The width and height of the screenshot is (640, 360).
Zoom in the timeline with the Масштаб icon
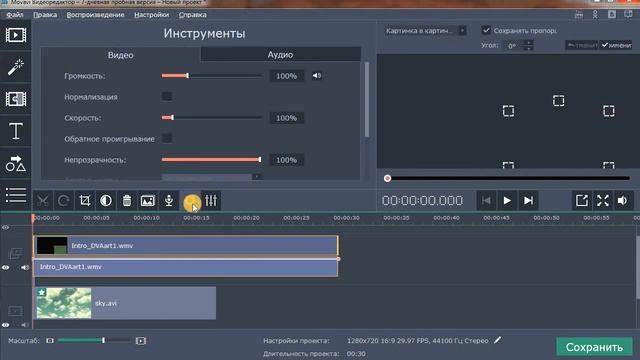[x=141, y=340]
